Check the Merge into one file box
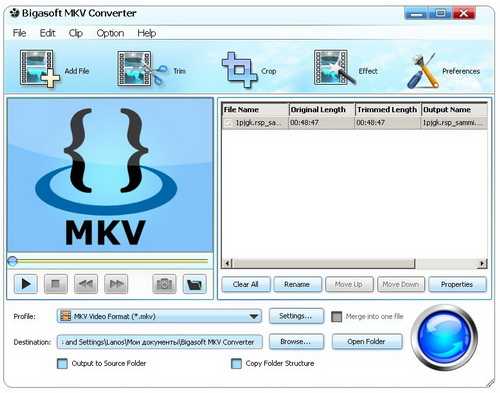The image size is (500, 393). [x=337, y=317]
